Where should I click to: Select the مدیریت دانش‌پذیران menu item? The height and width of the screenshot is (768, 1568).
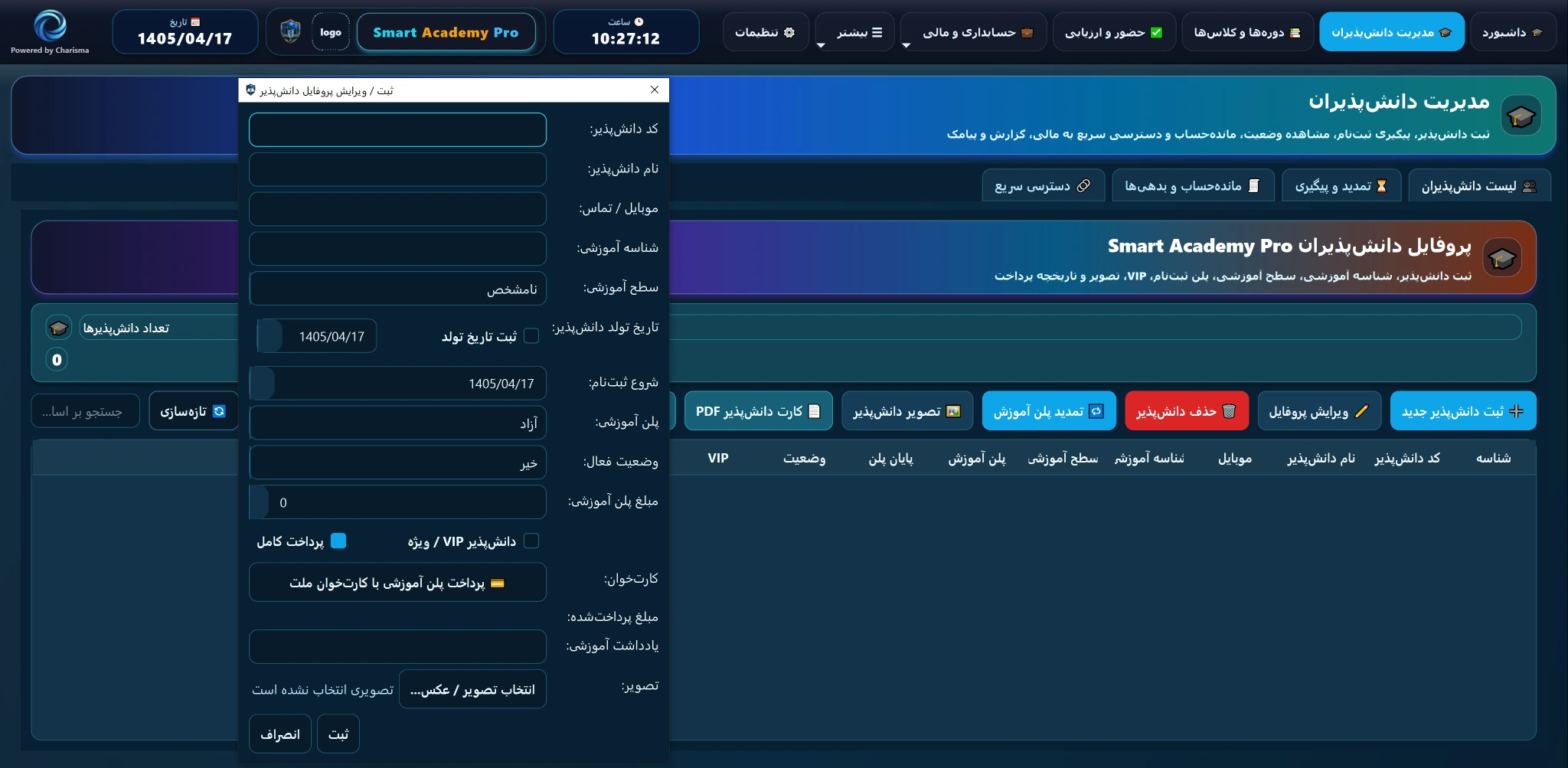[x=1392, y=32]
